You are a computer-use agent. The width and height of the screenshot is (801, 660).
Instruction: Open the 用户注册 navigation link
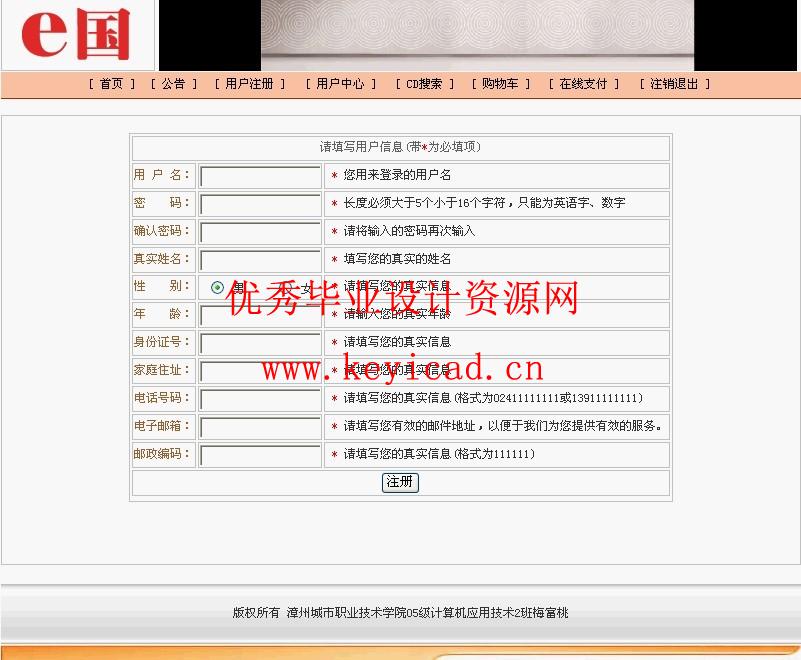pos(249,85)
